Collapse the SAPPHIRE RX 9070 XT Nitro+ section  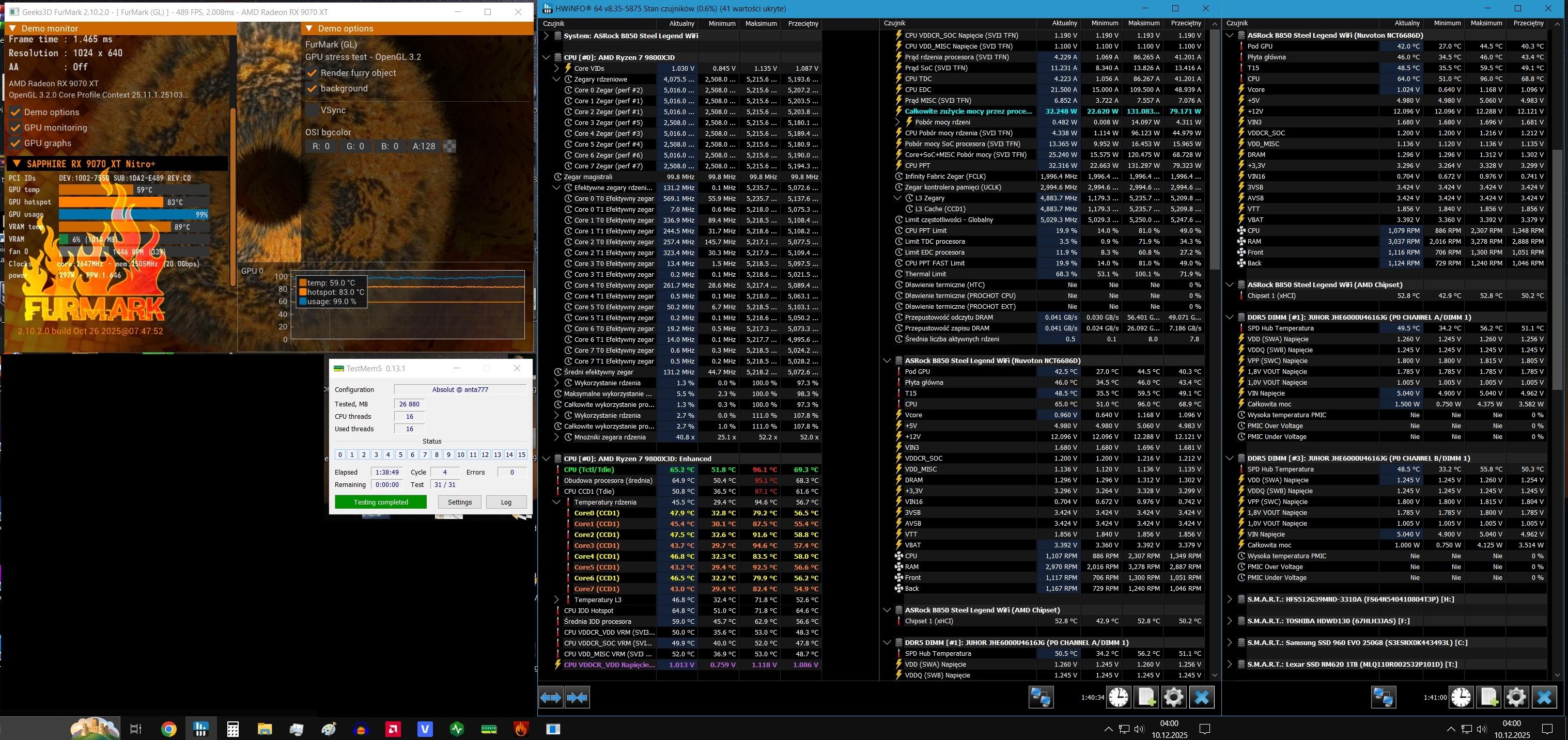17,164
